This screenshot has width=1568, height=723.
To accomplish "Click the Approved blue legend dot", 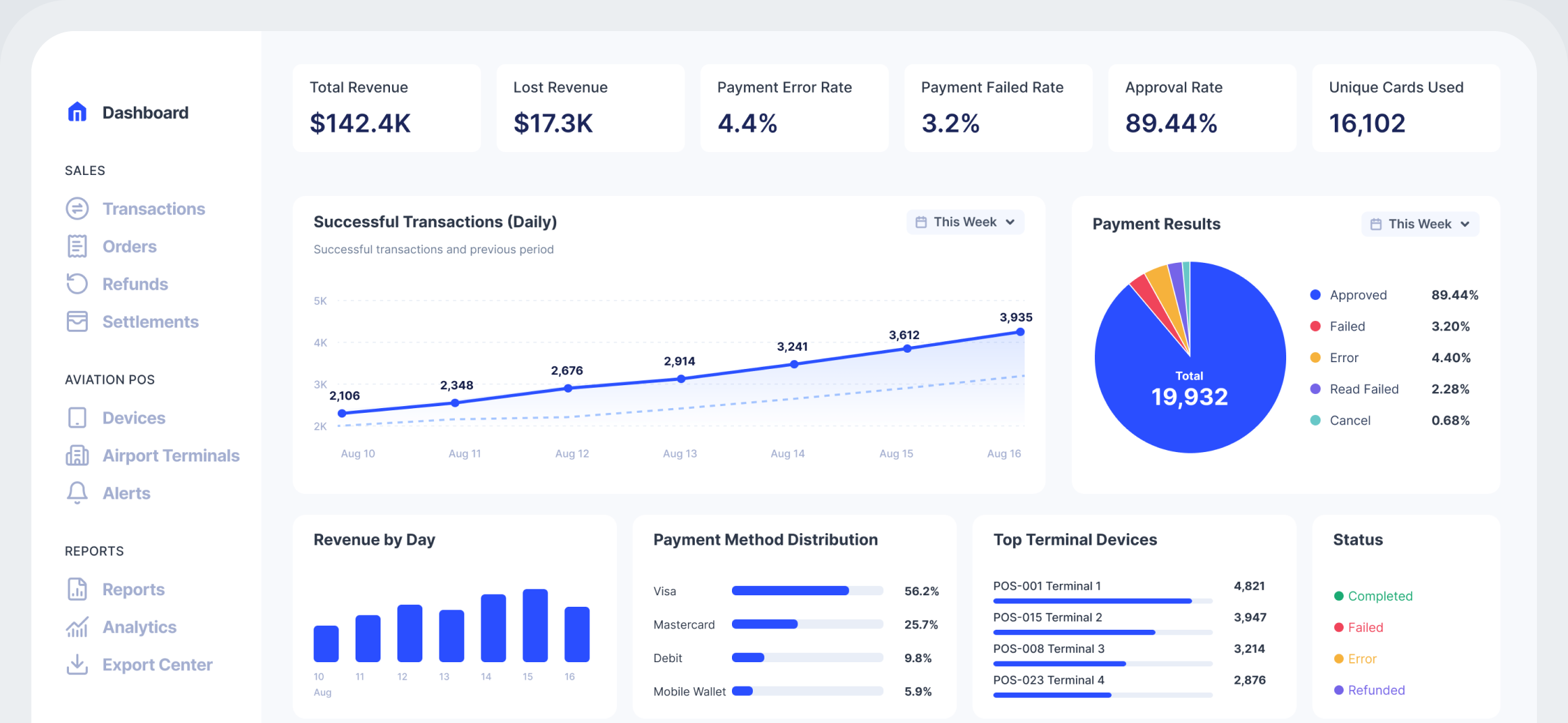I will (1315, 295).
